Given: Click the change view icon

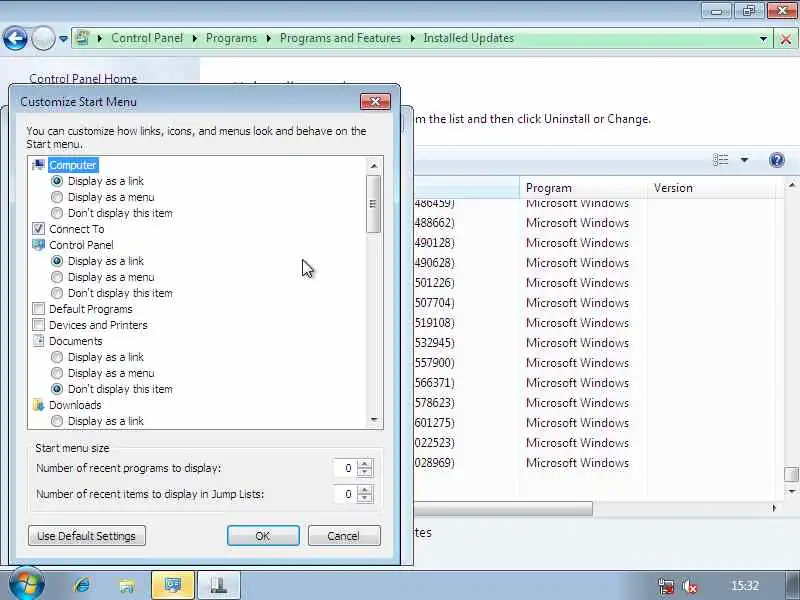Looking at the screenshot, I should pos(720,160).
